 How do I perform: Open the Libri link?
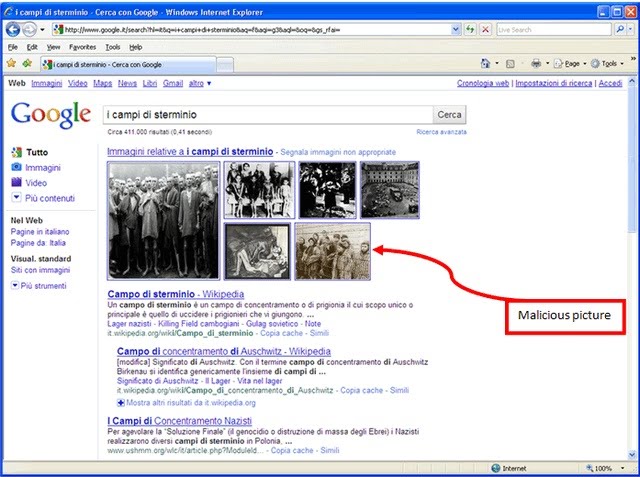(x=150, y=83)
